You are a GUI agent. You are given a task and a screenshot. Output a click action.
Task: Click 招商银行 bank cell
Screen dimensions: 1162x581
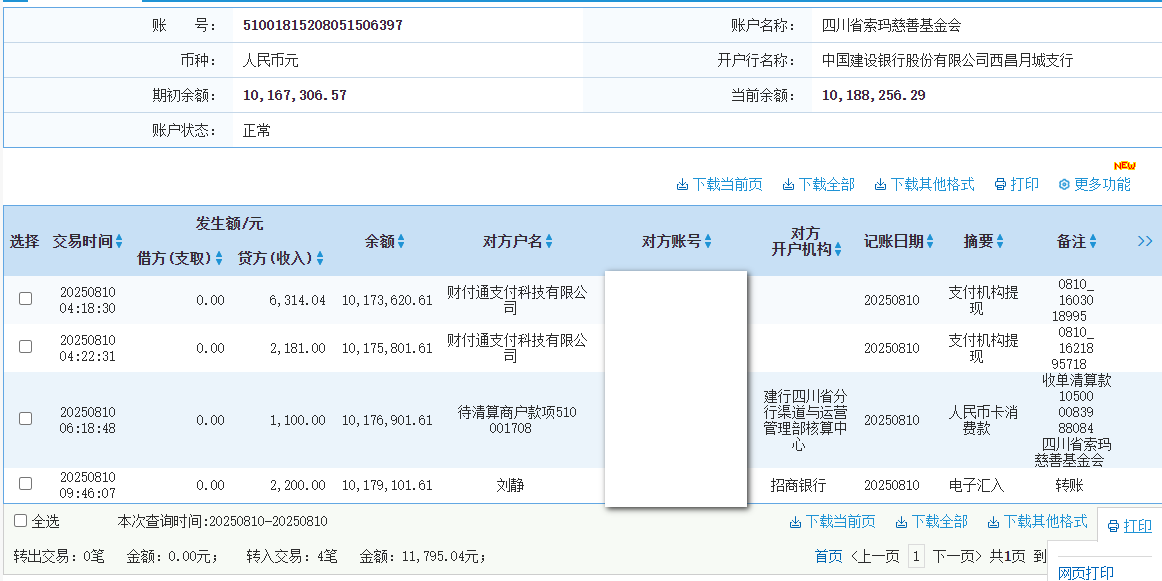tap(797, 485)
